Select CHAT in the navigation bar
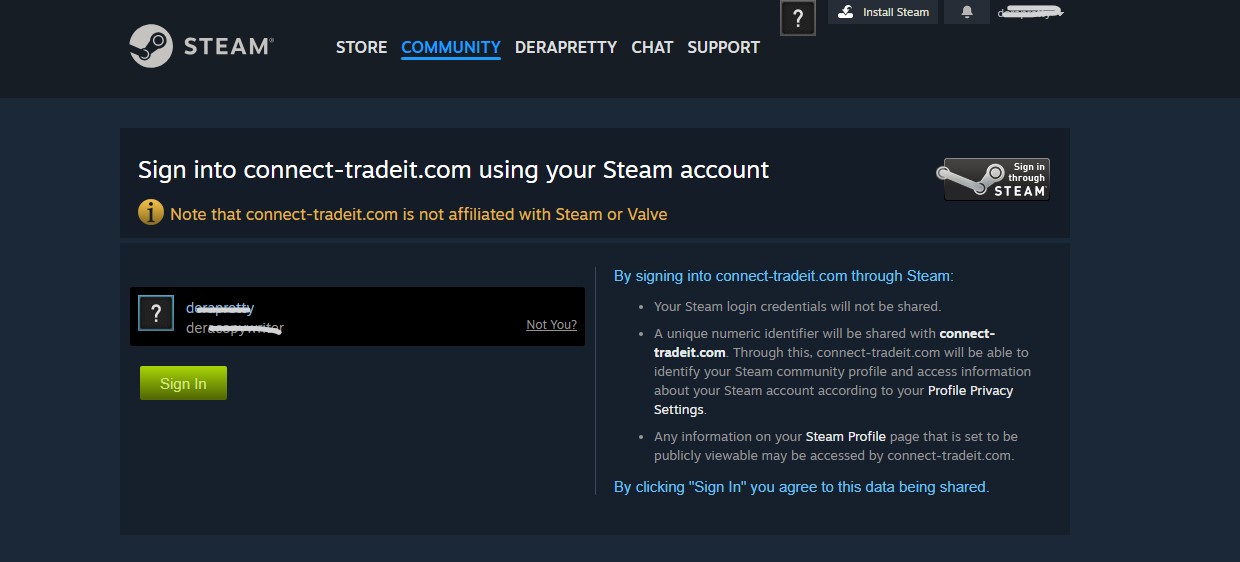This screenshot has width=1240, height=562. click(652, 47)
